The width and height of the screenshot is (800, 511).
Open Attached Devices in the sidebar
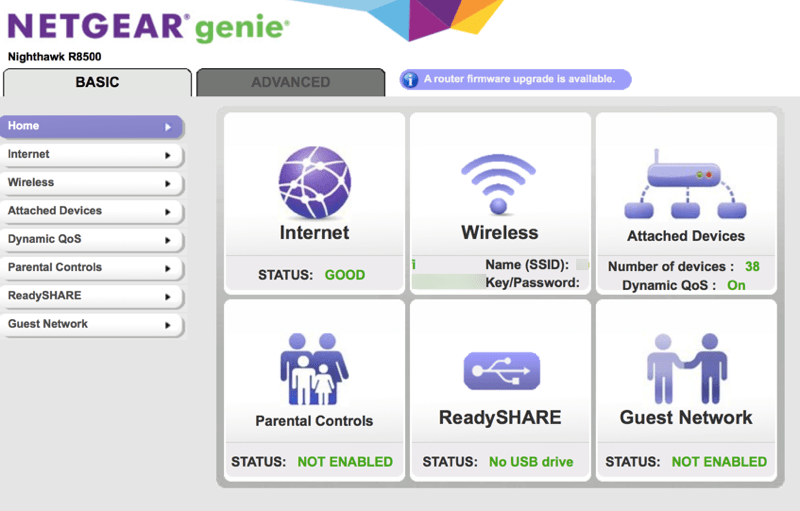(x=91, y=211)
